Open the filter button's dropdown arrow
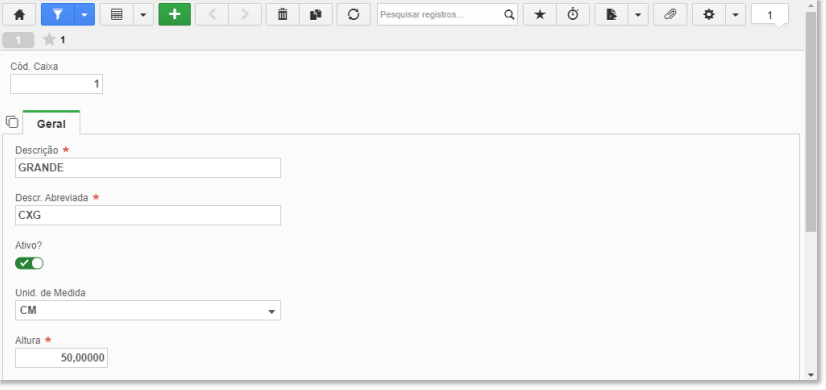The image size is (826, 390). pyautogui.click(x=84, y=15)
